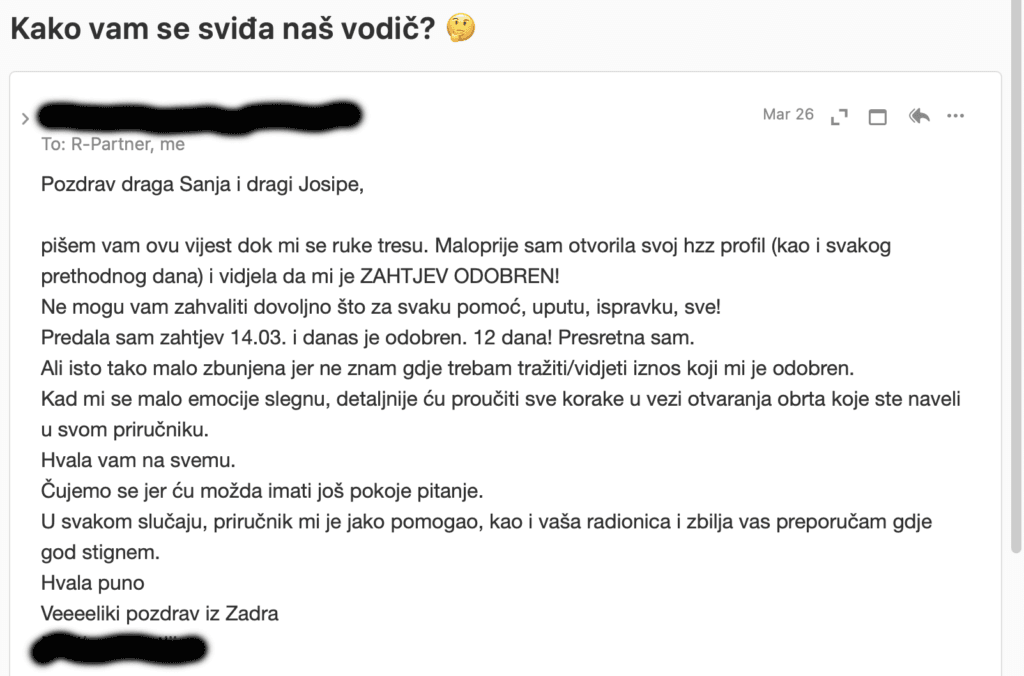
Task: Click the reply all arrow icon
Action: pos(919,116)
